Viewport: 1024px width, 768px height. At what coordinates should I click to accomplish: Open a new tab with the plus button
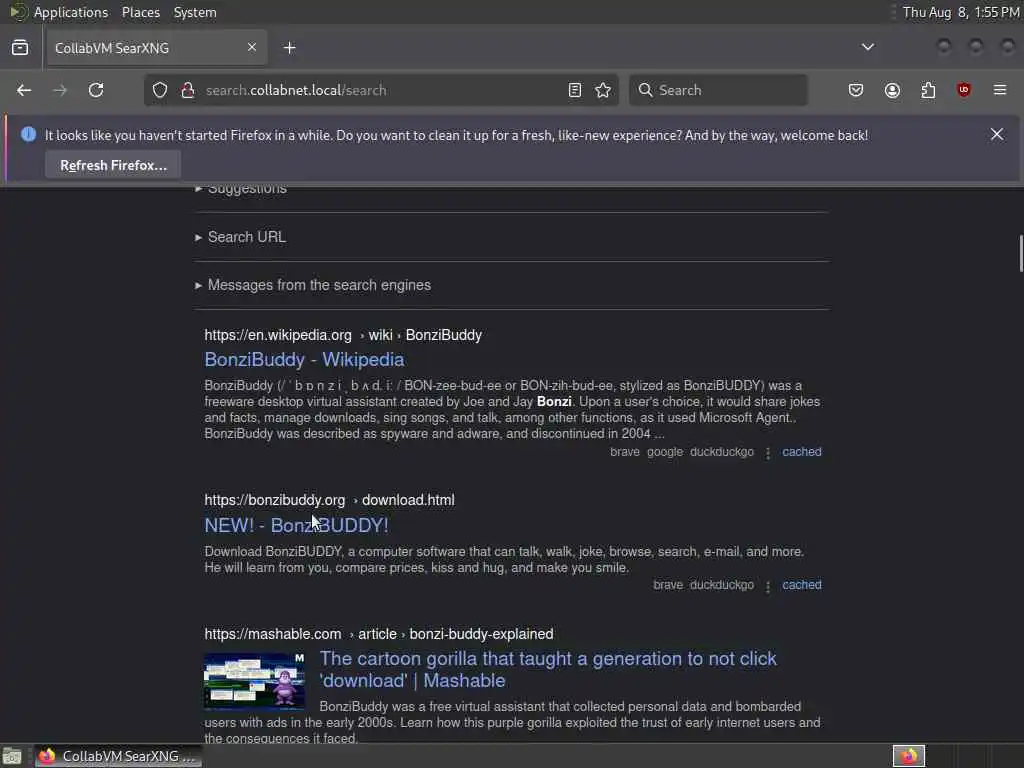290,48
